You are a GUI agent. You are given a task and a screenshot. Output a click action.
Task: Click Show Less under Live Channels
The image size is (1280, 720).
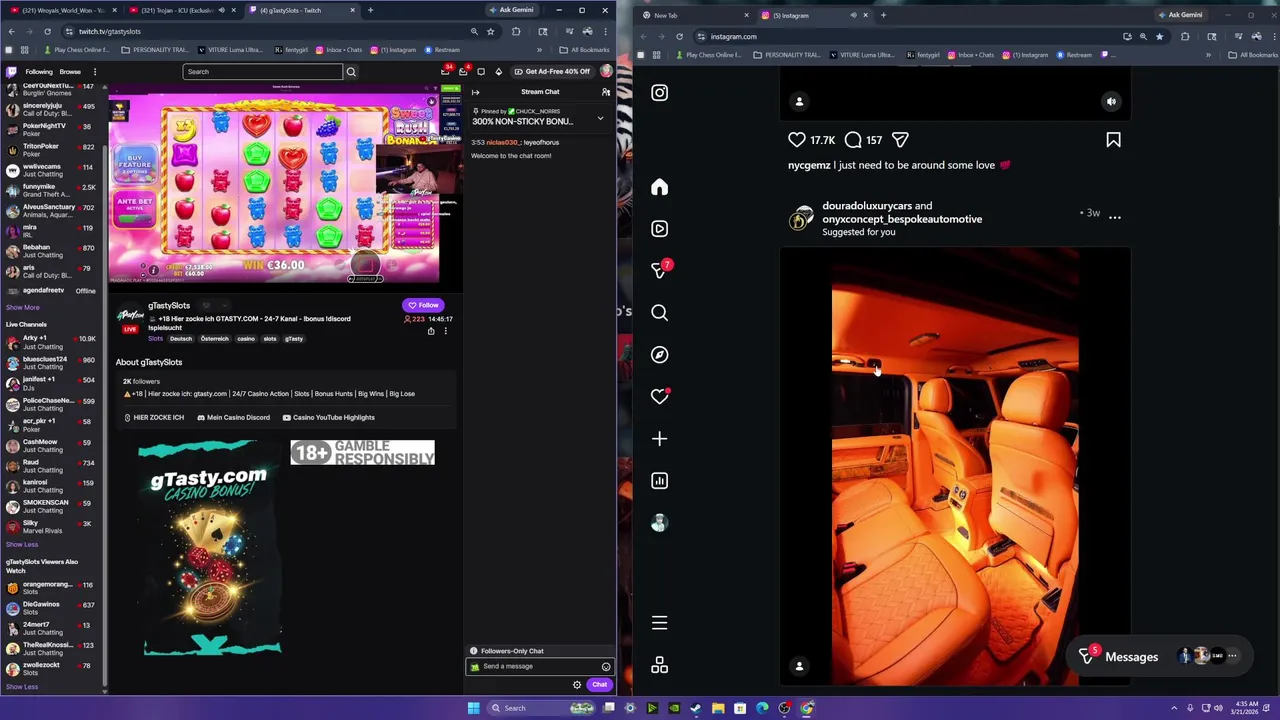click(x=22, y=545)
